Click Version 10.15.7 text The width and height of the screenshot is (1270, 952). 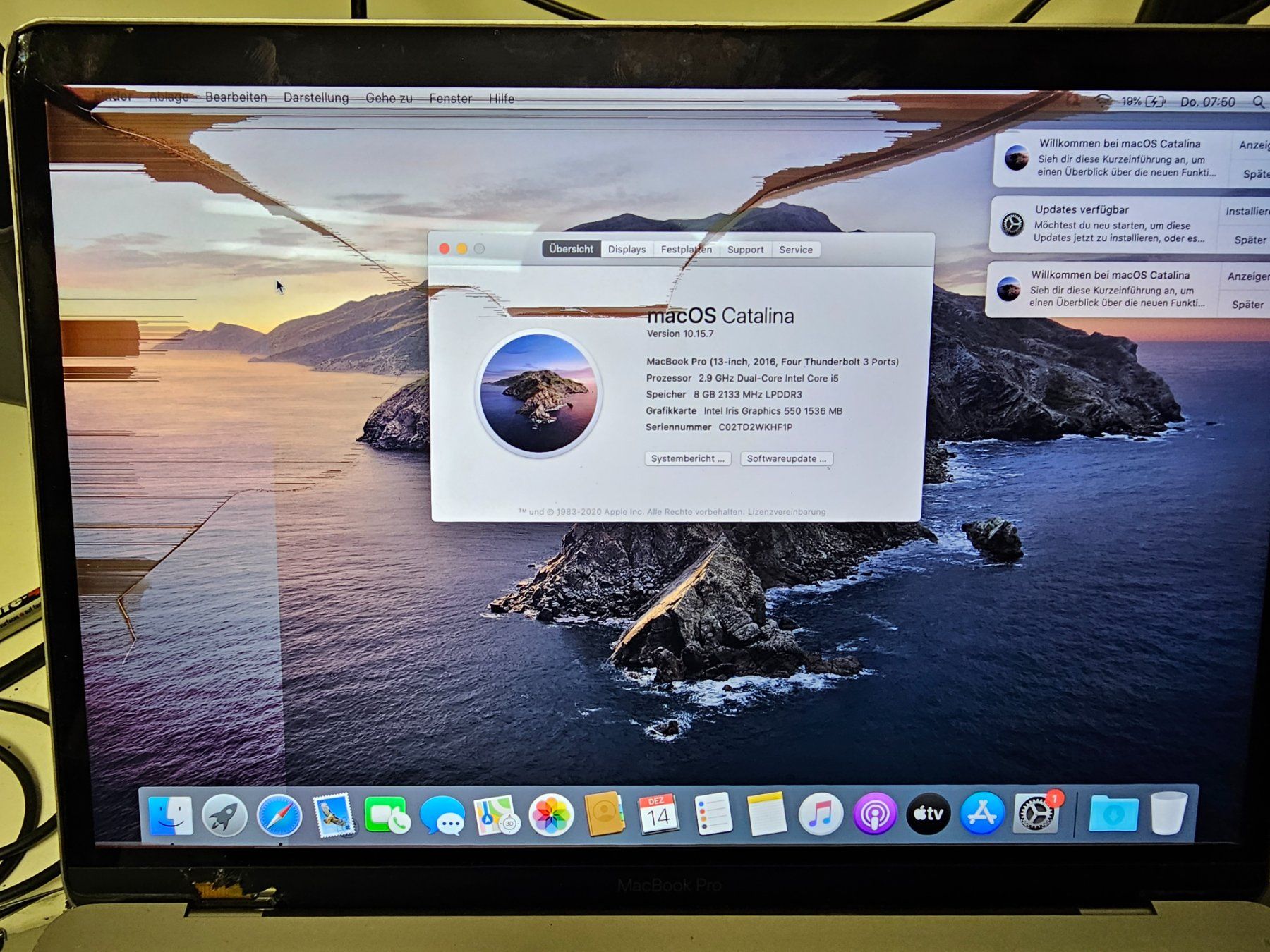click(680, 334)
